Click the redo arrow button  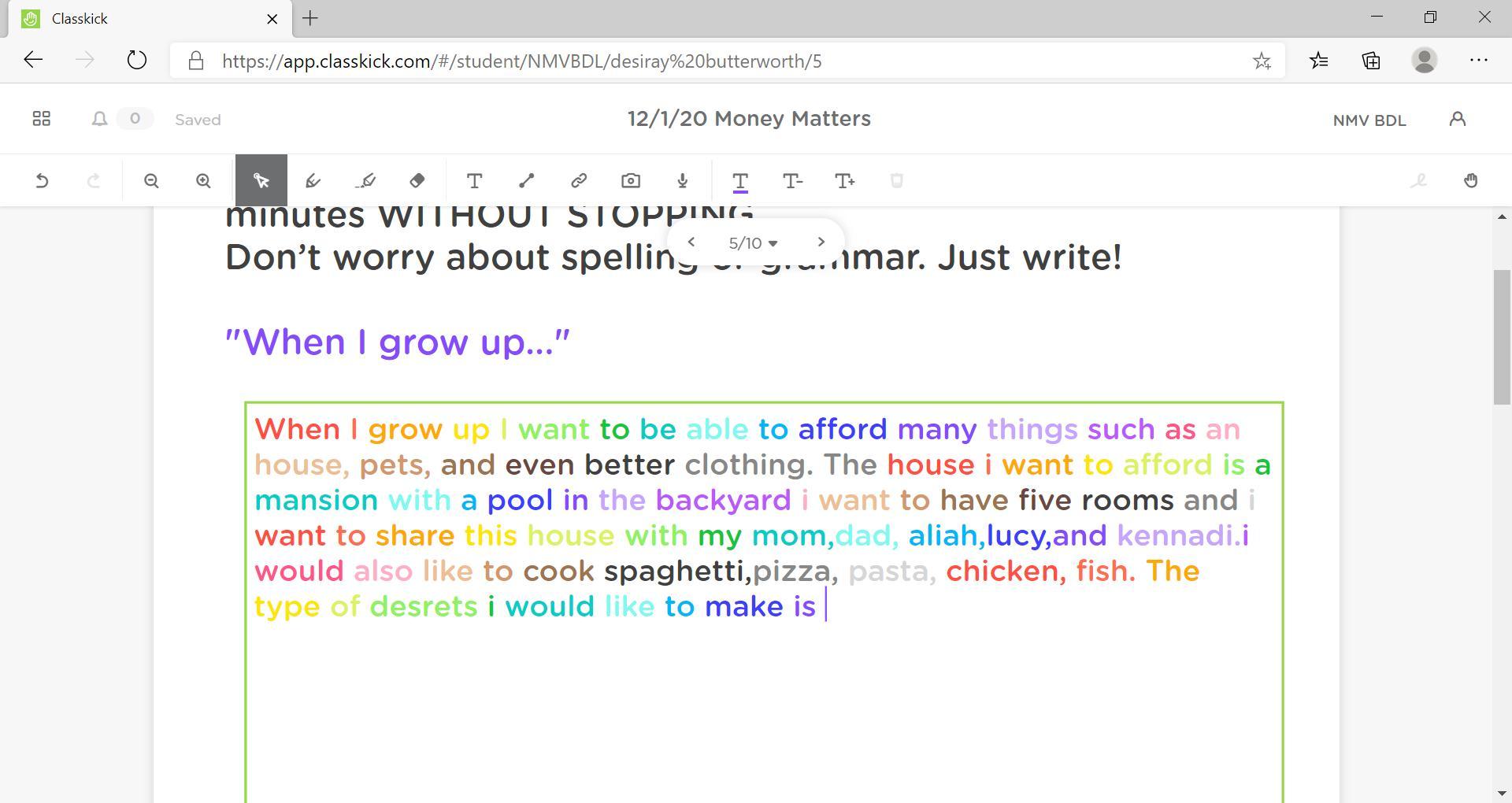[94, 181]
